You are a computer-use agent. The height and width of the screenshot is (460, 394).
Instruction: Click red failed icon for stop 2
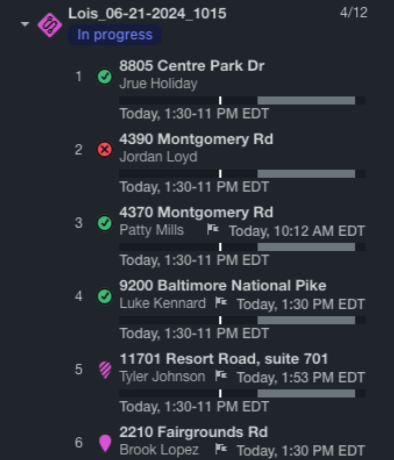point(105,149)
